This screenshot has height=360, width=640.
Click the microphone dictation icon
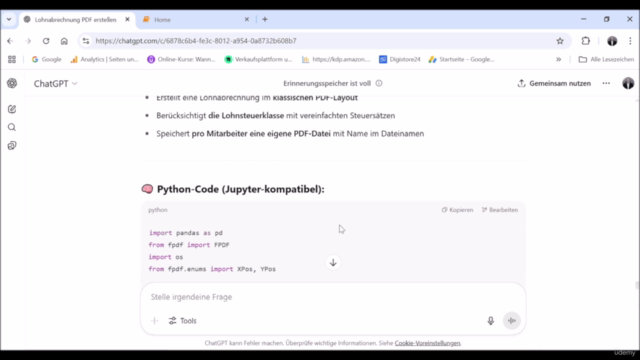(491, 321)
